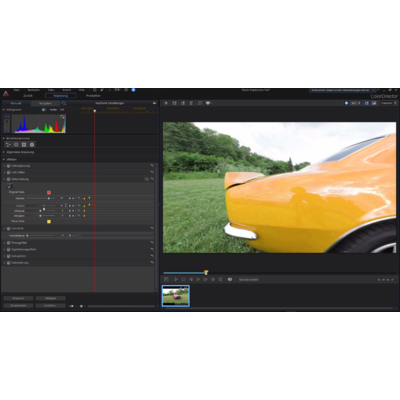Show only the red histogram channel

(7, 121)
